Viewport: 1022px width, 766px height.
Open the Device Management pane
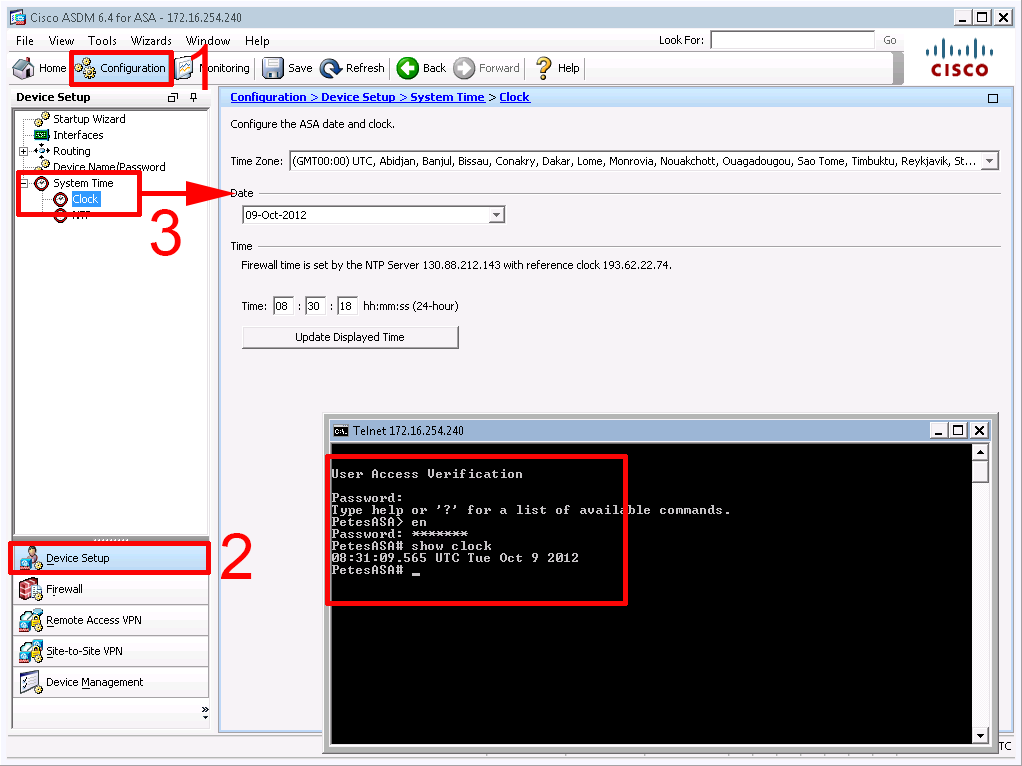tap(110, 682)
